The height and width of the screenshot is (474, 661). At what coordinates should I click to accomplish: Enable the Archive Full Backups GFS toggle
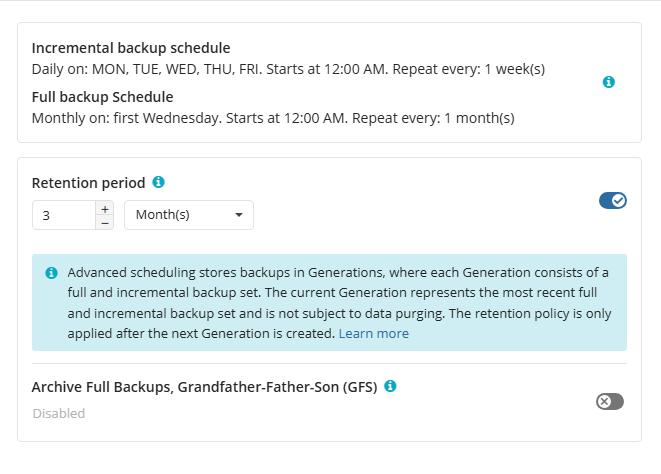pos(609,401)
